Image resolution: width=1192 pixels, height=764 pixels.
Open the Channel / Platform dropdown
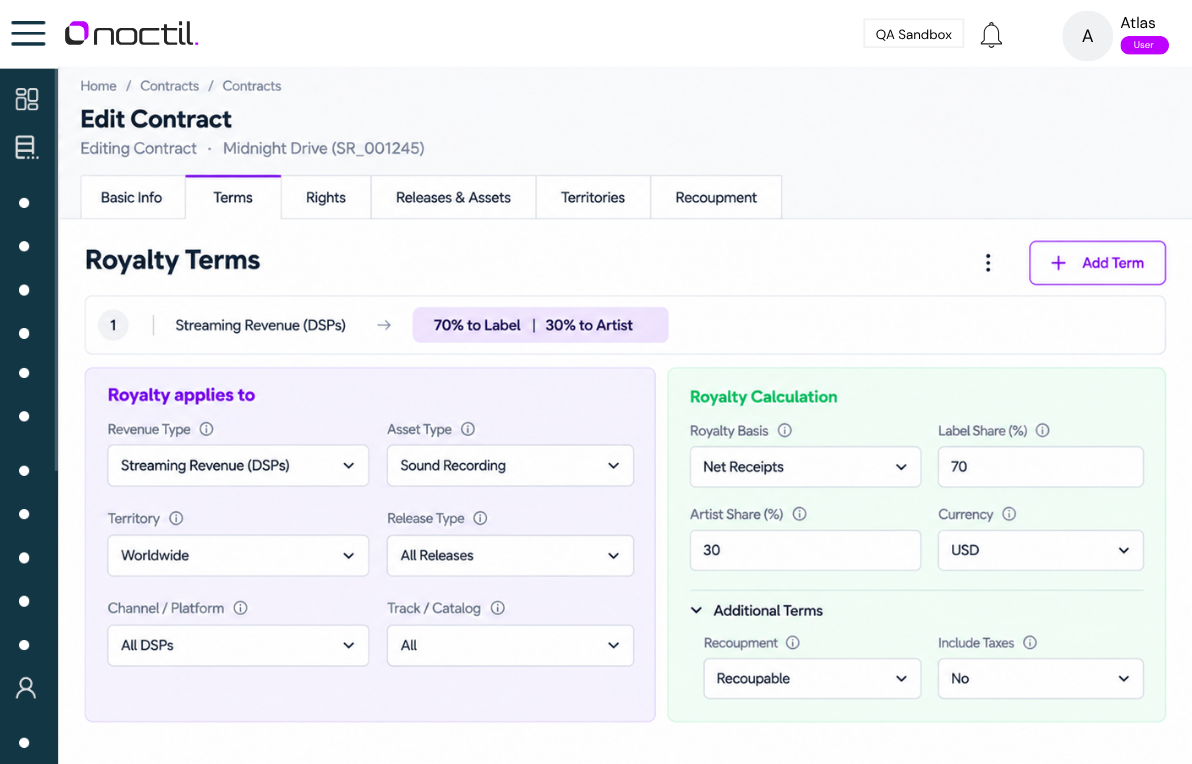tap(238, 645)
